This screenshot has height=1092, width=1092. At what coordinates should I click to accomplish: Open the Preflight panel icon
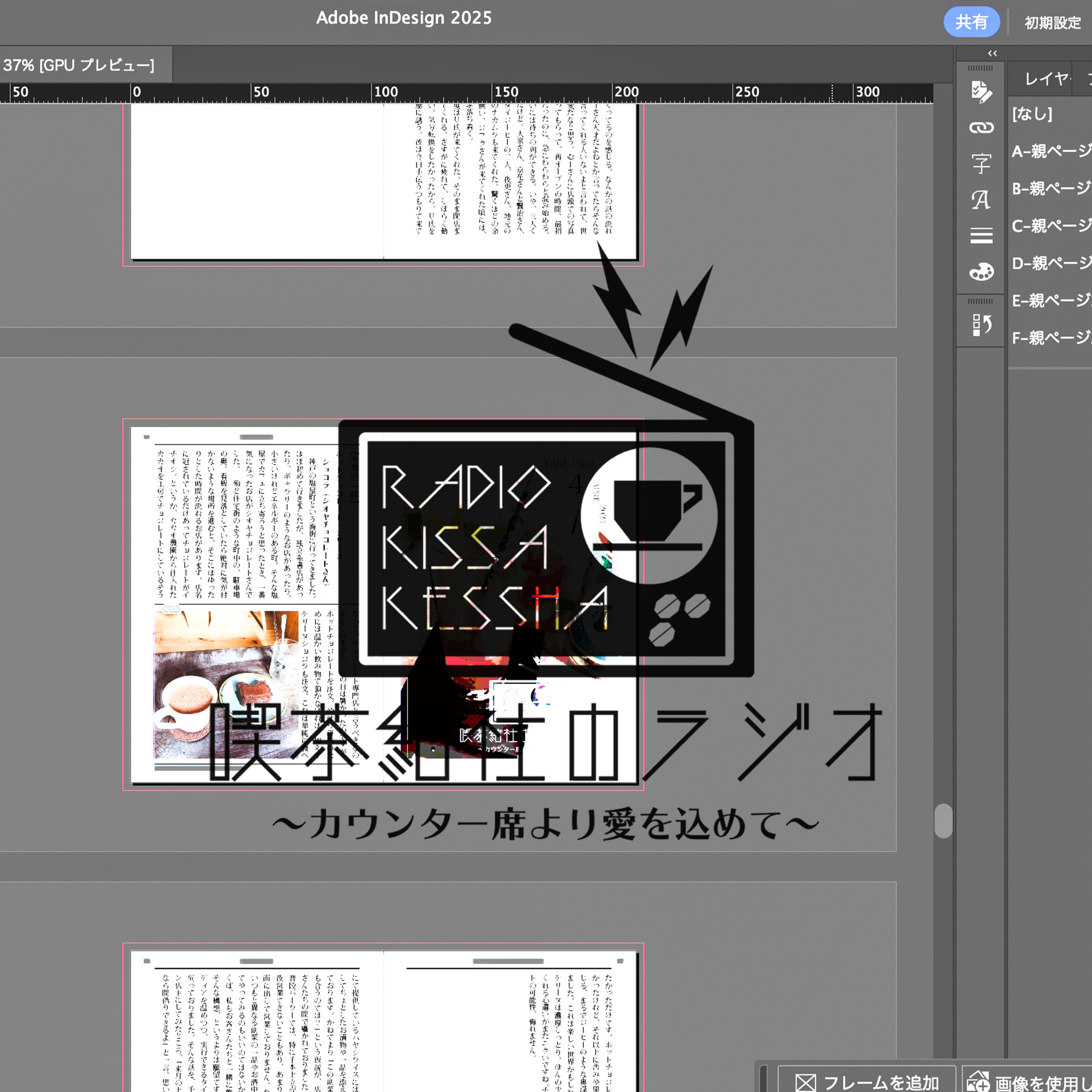tap(981, 92)
